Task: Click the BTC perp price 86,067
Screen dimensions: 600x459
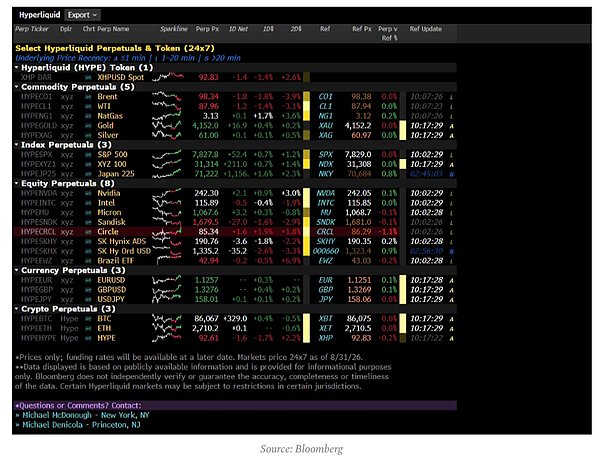Action: (x=206, y=319)
